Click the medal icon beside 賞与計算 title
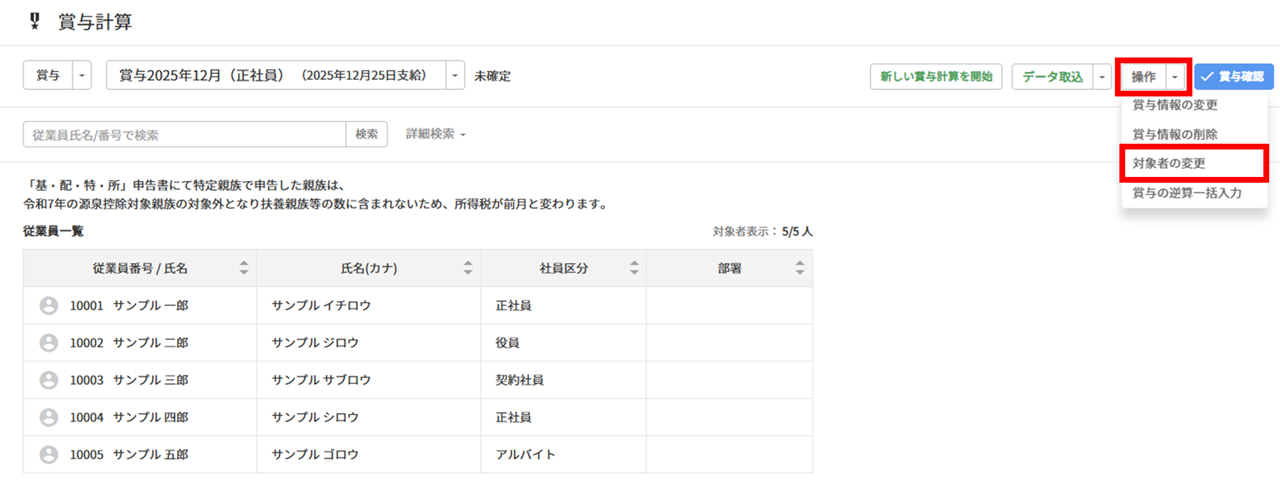Viewport: 1280px width, 481px height. coord(35,21)
